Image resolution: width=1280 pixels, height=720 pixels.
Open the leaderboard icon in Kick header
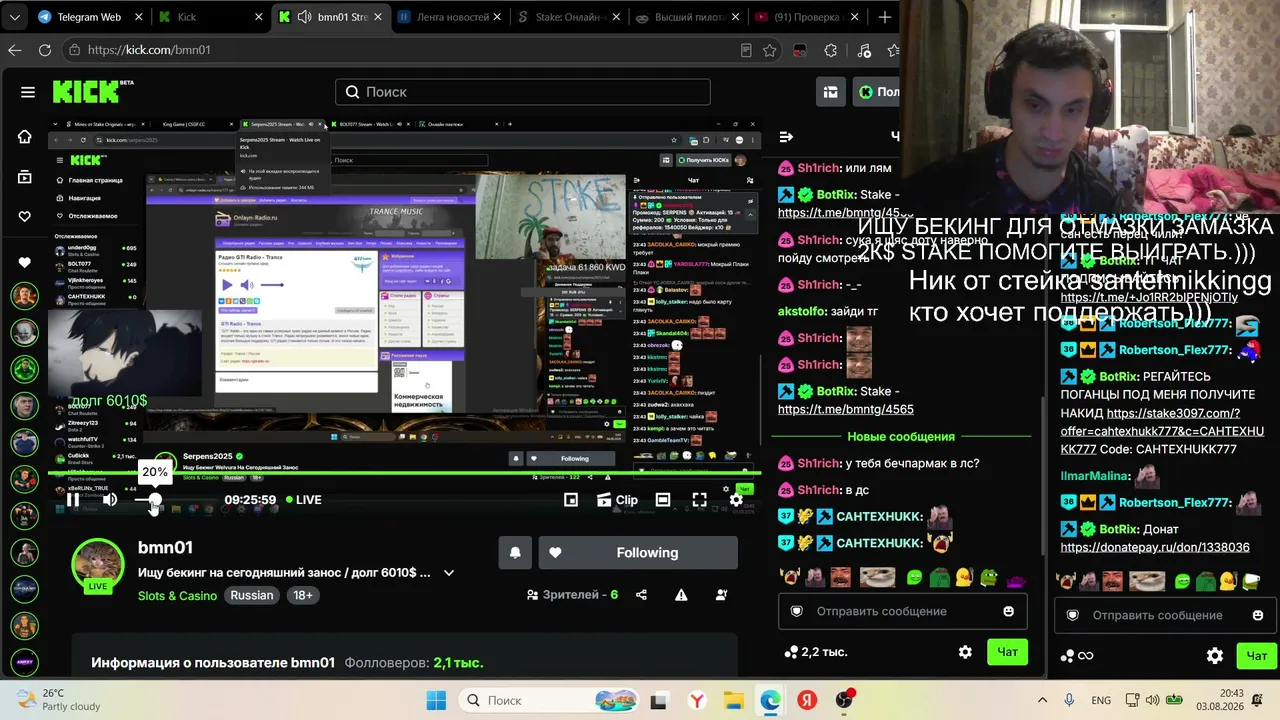coord(830,92)
